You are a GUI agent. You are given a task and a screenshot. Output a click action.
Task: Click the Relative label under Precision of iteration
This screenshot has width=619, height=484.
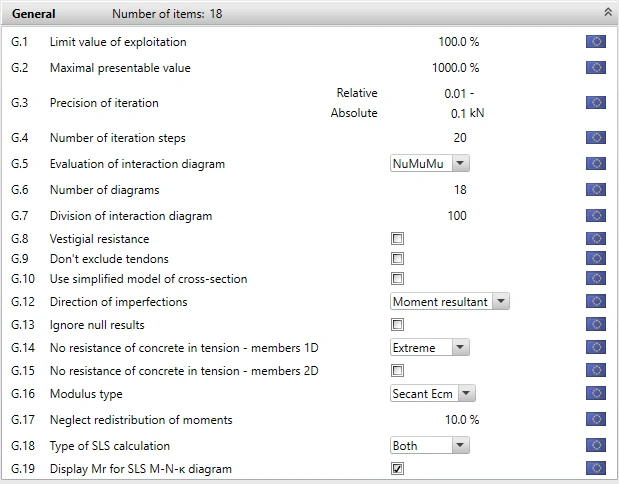(357, 93)
